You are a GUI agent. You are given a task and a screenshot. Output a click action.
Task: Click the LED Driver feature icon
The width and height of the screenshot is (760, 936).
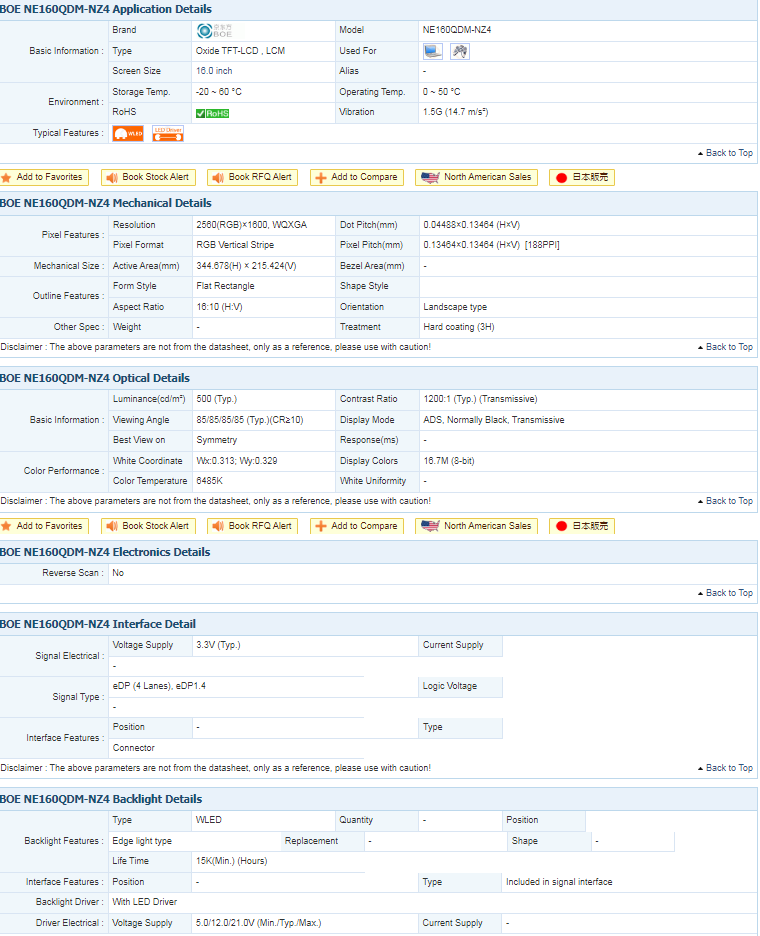pyautogui.click(x=168, y=134)
